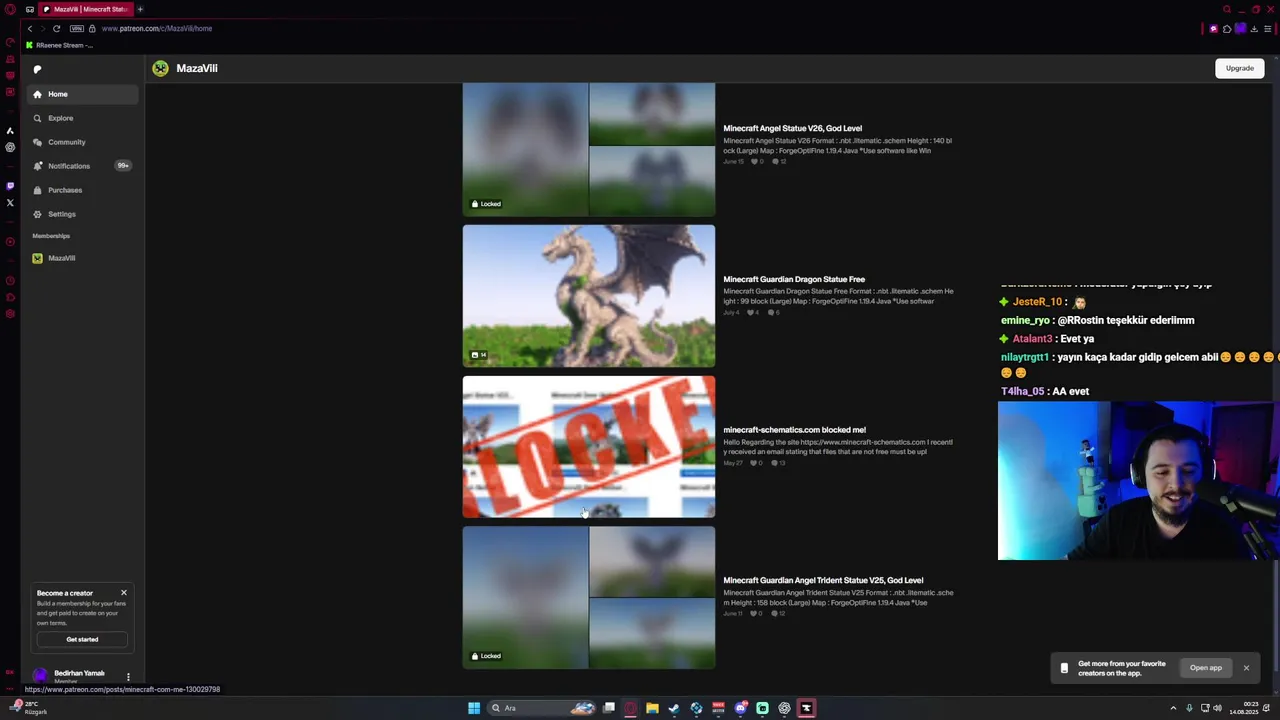1280x720 pixels.
Task: Open ChatGPT in the Opera sidebar
Action: pos(10,147)
